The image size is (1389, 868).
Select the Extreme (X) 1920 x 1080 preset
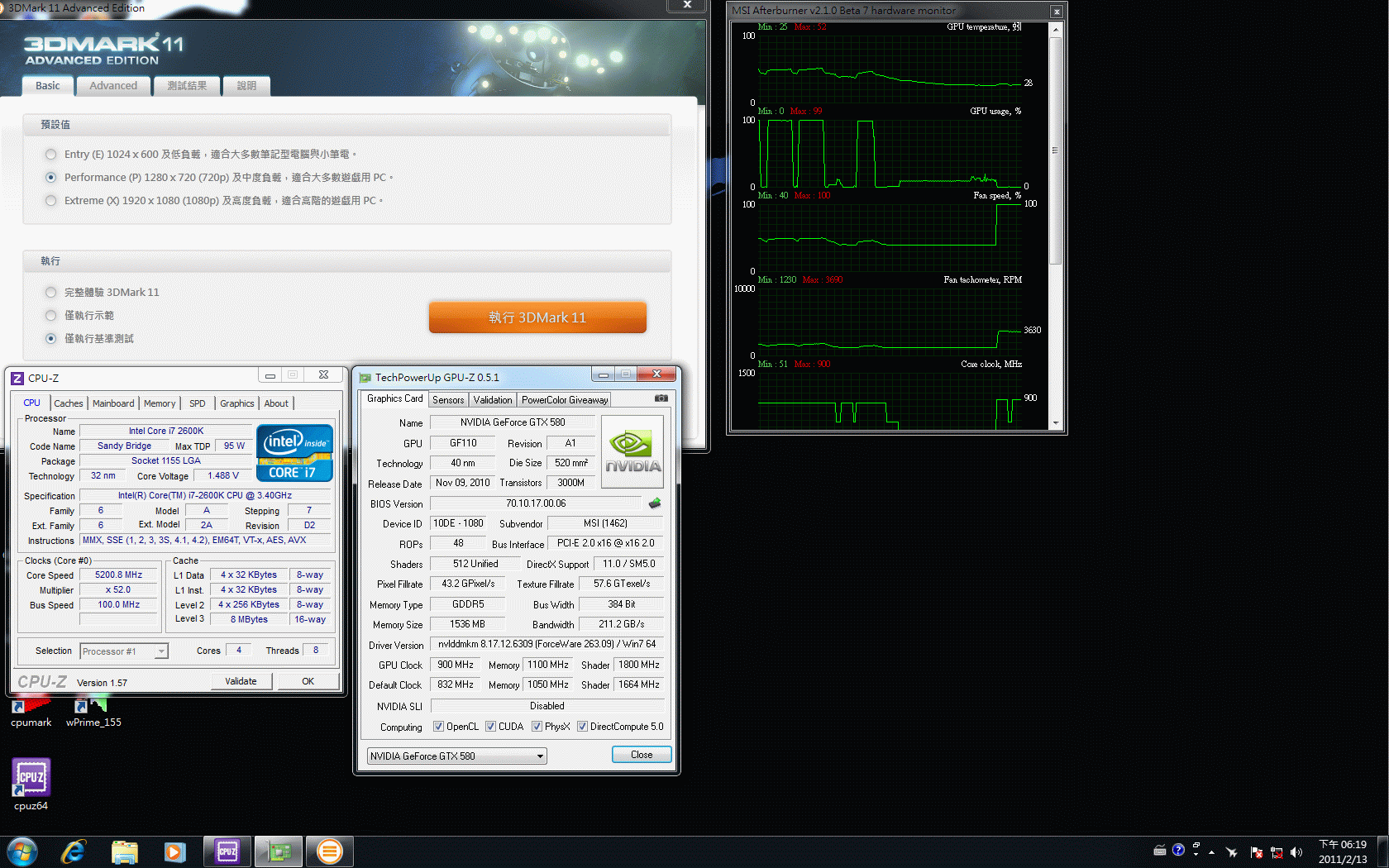pyautogui.click(x=51, y=201)
